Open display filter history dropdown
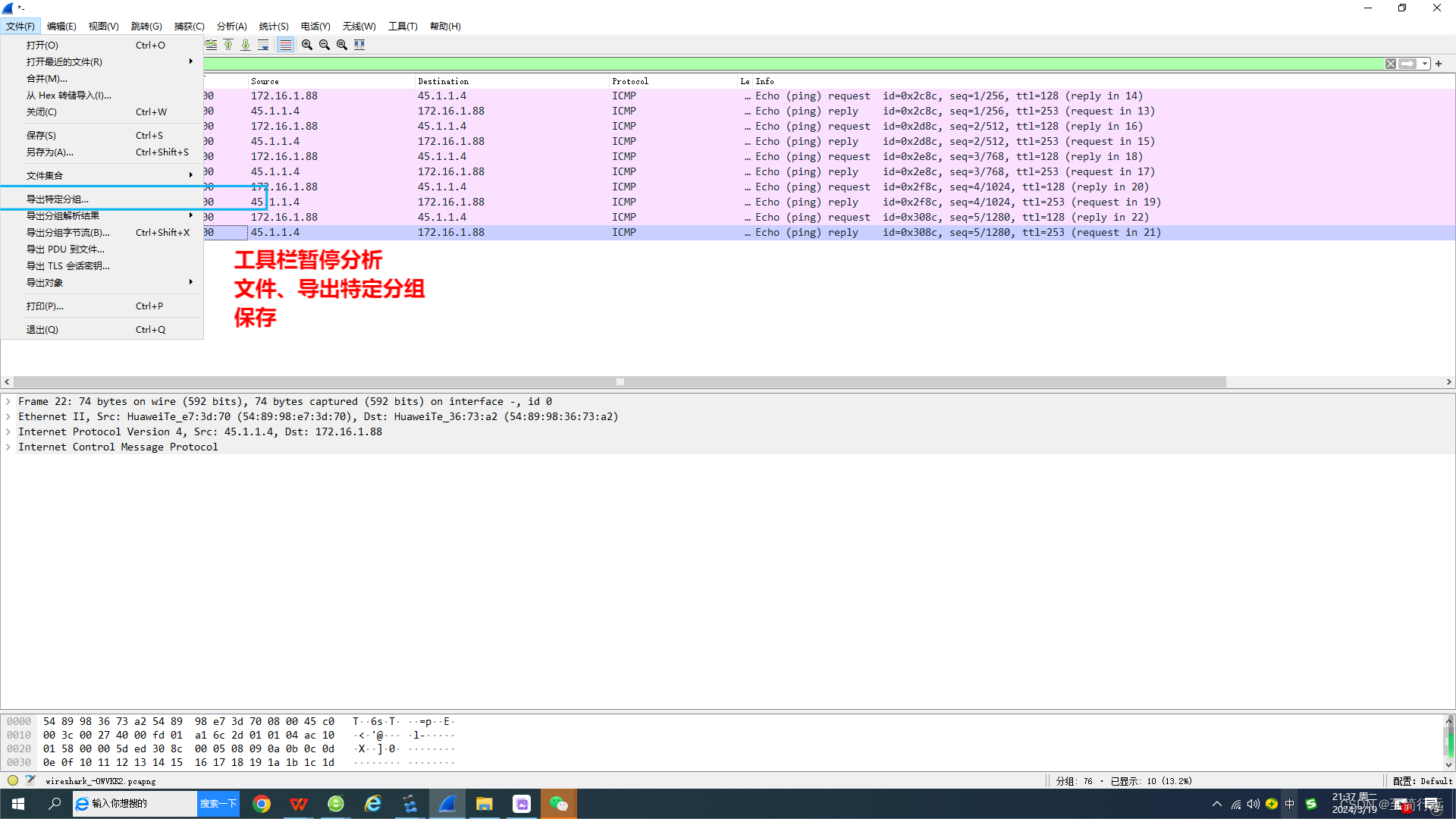The width and height of the screenshot is (1456, 819). point(1425,64)
